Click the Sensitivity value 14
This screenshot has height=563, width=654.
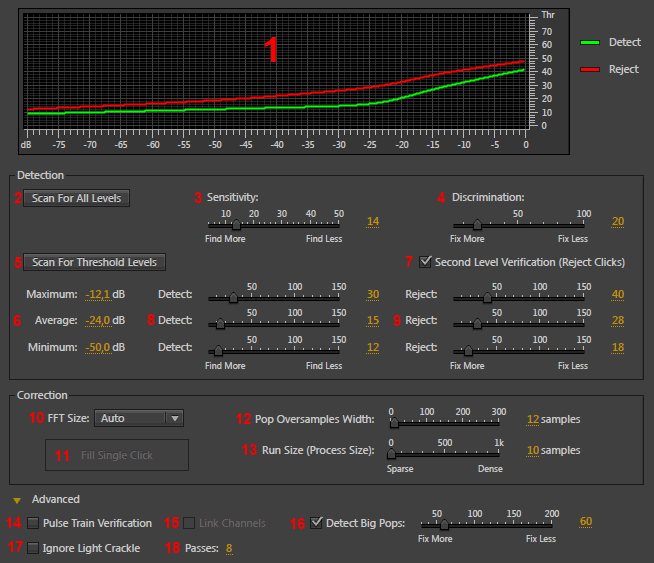click(373, 222)
